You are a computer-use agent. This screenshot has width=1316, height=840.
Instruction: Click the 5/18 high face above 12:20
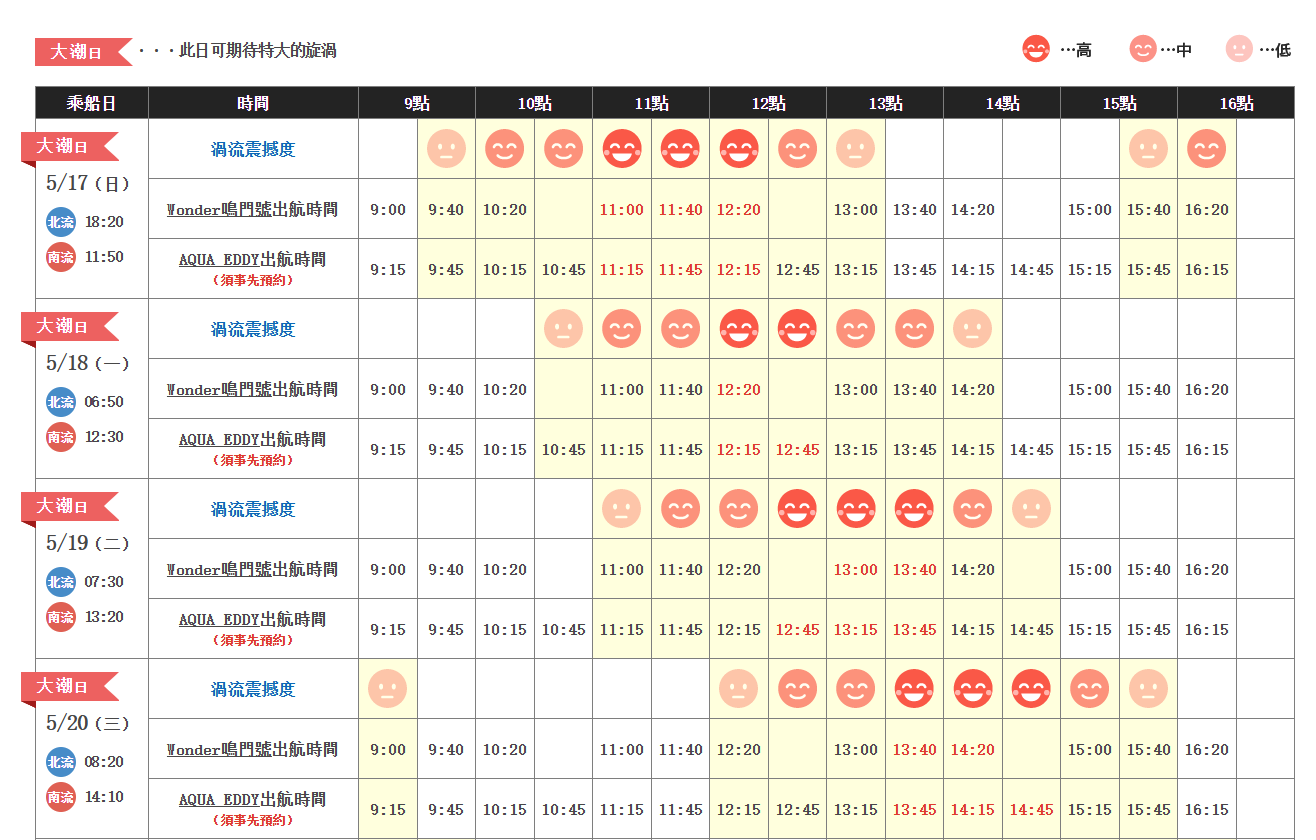pos(739,329)
